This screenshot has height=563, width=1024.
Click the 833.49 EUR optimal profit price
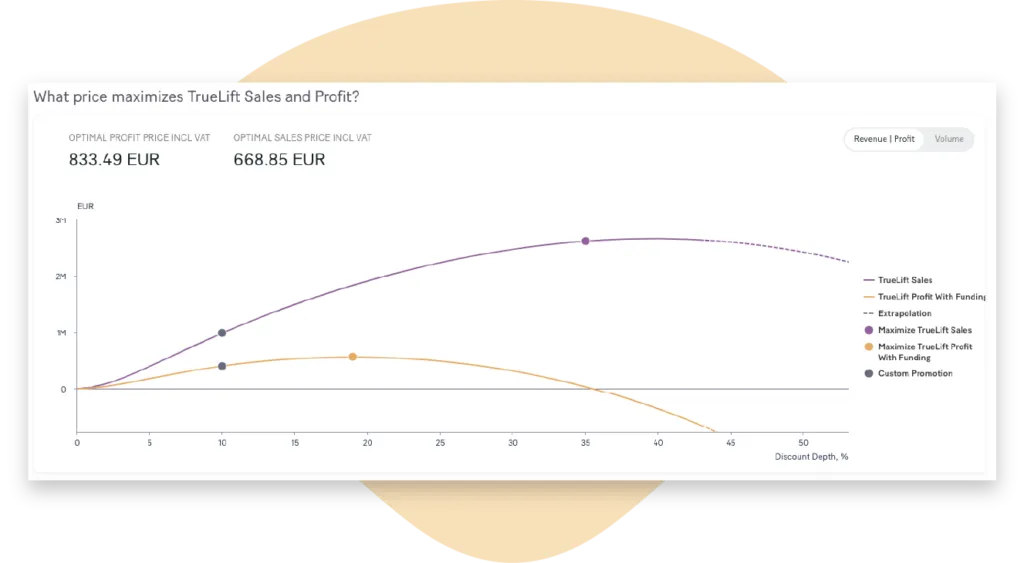(114, 159)
